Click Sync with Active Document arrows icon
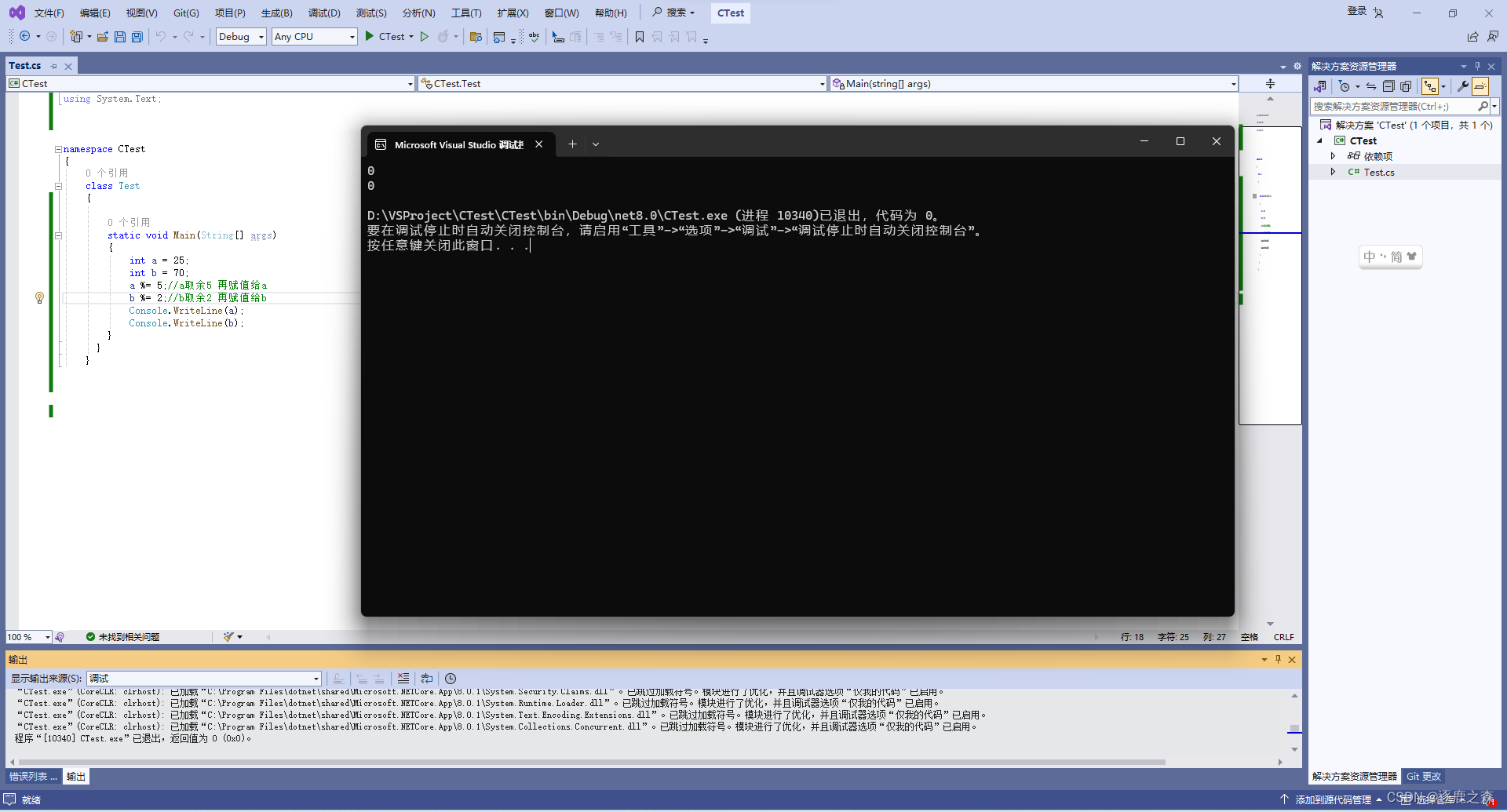Viewport: 1507px width, 812px height. tap(1371, 86)
